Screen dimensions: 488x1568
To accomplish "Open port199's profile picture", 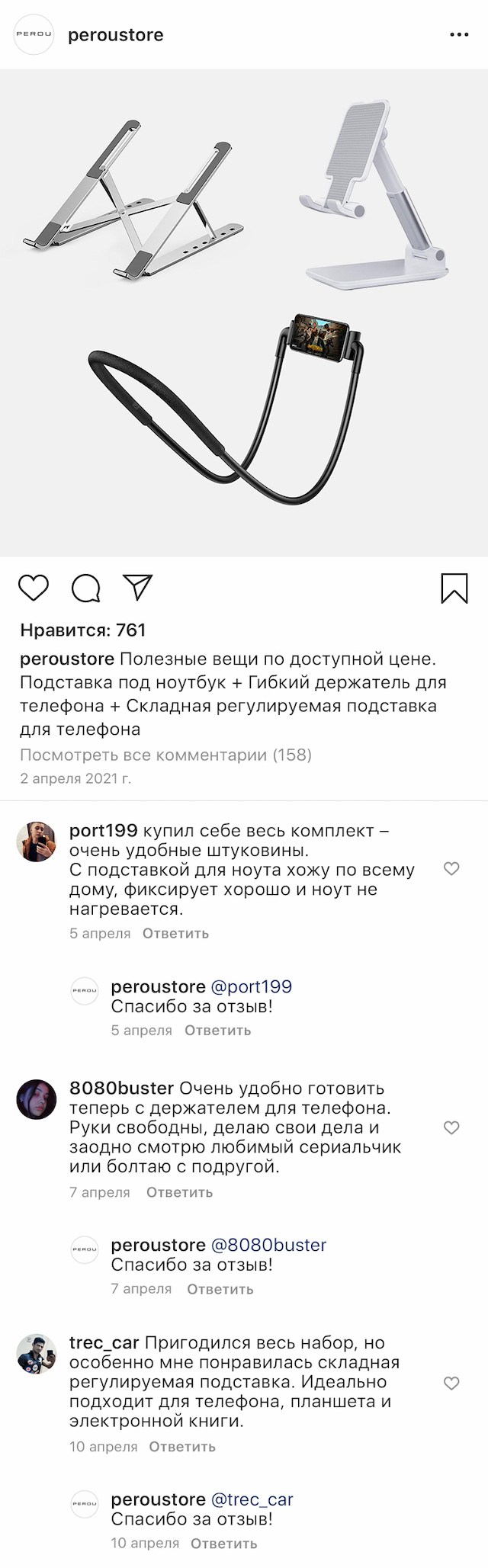I will (x=37, y=842).
